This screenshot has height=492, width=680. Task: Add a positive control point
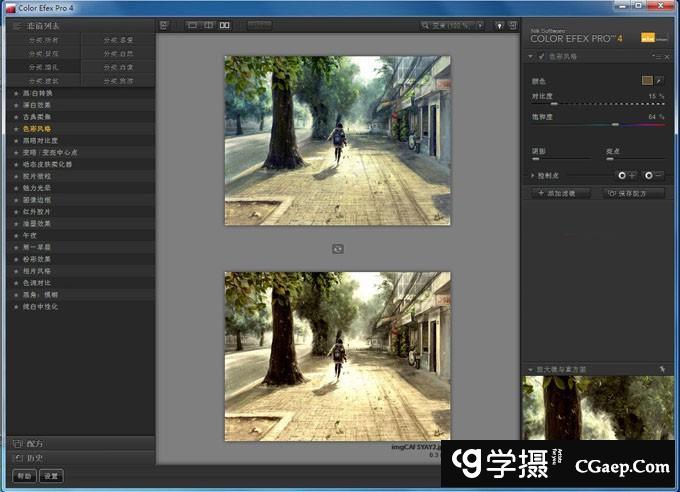click(x=626, y=174)
